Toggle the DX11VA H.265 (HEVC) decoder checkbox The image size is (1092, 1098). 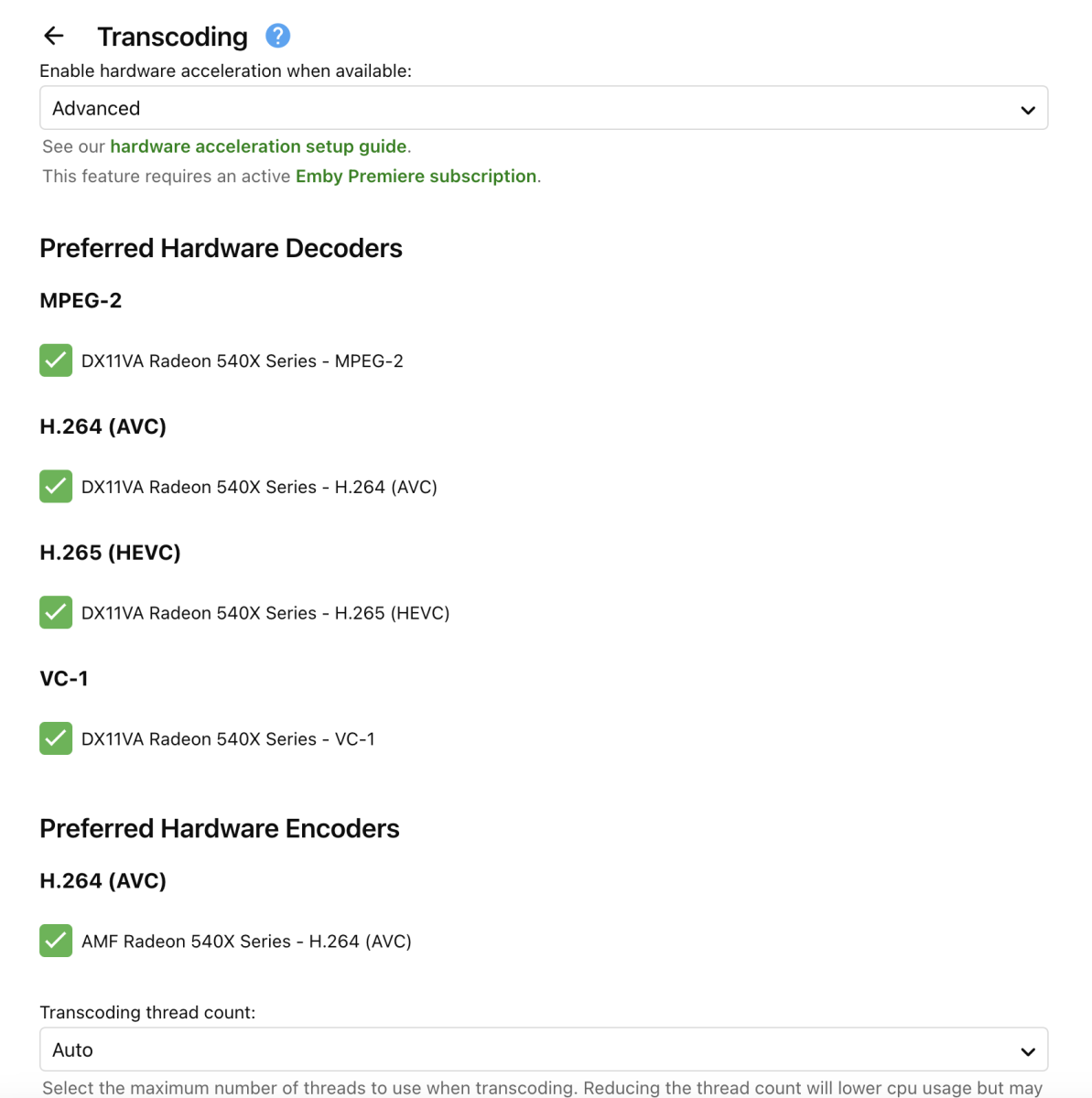pos(56,612)
